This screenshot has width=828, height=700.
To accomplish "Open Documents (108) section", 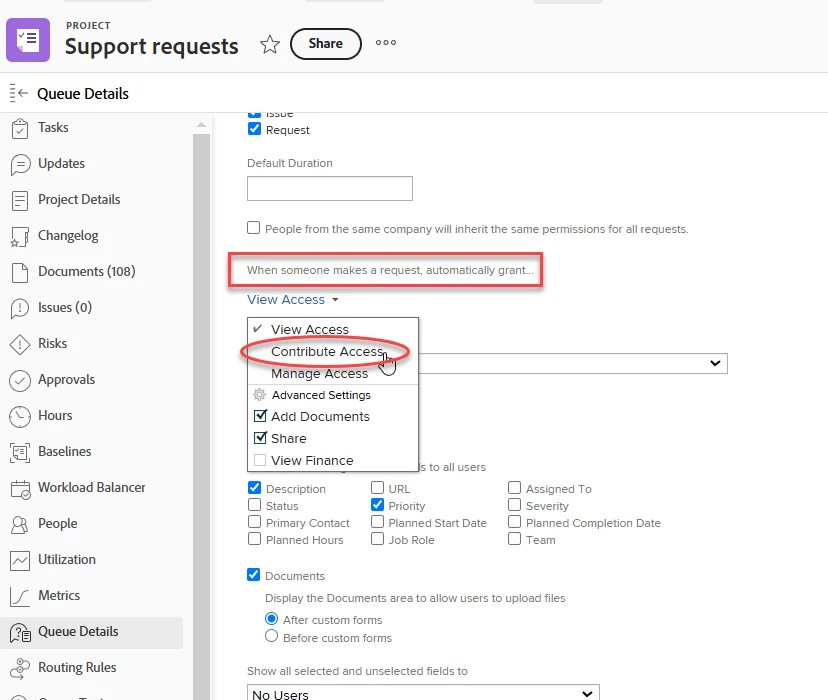I will coord(87,271).
